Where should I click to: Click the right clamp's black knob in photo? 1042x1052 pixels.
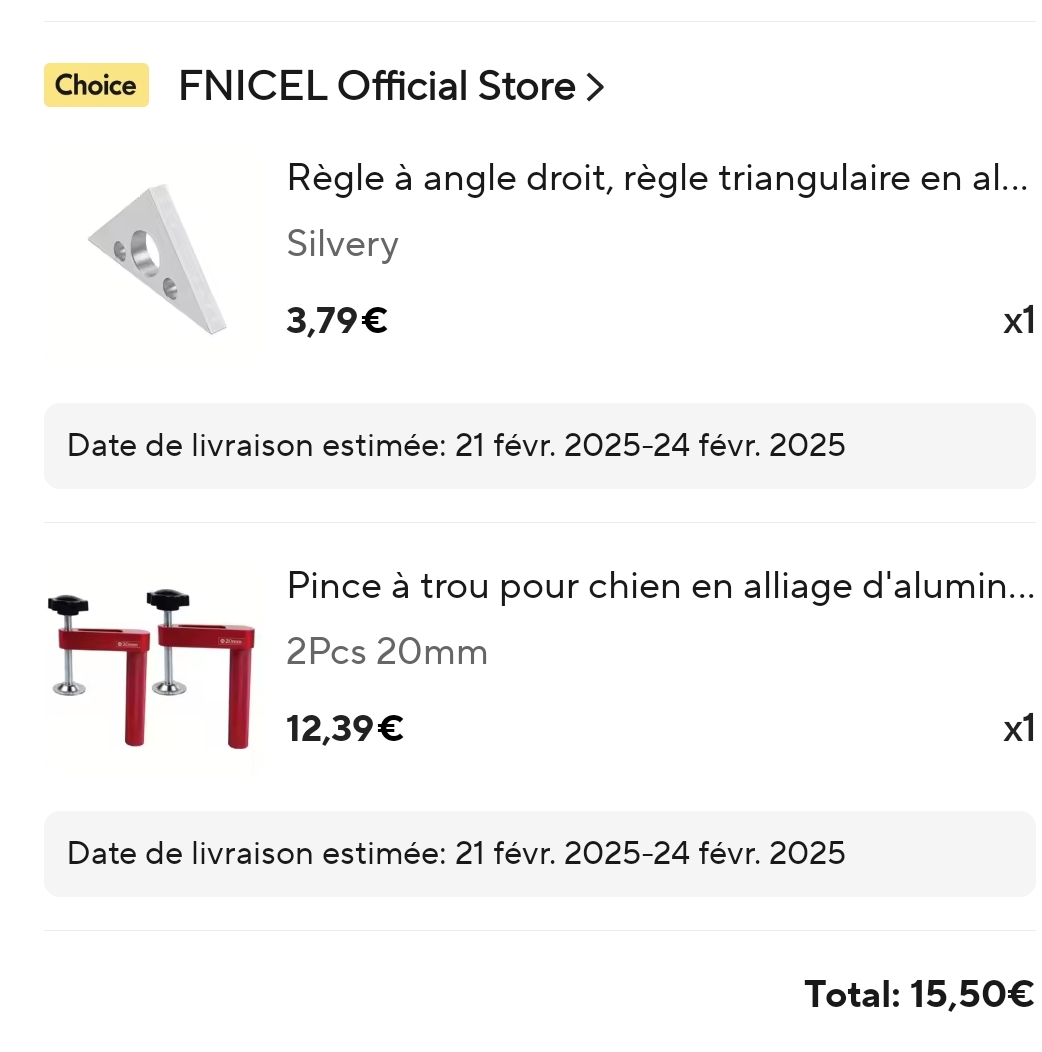(167, 599)
